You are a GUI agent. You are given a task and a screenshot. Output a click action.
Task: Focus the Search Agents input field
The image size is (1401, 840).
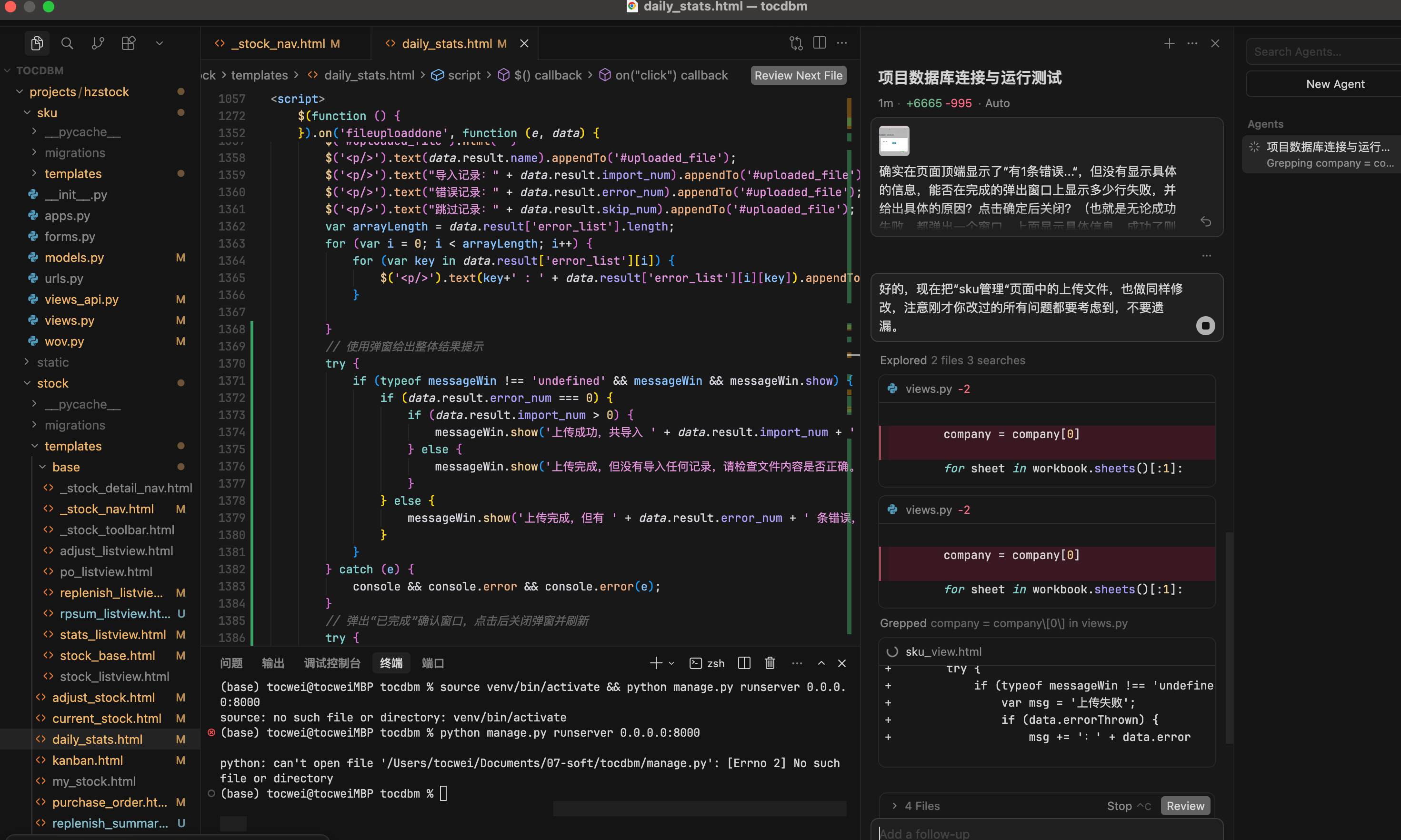(x=1319, y=51)
